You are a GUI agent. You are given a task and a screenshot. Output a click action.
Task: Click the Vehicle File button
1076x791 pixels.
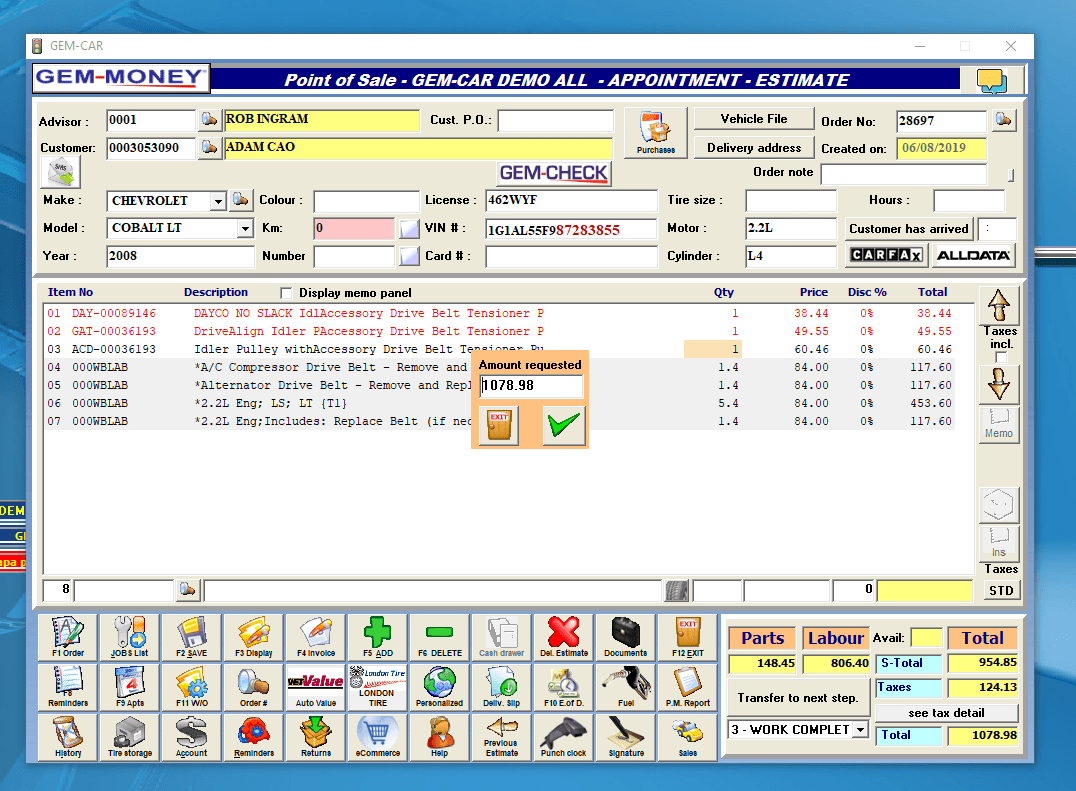click(753, 119)
